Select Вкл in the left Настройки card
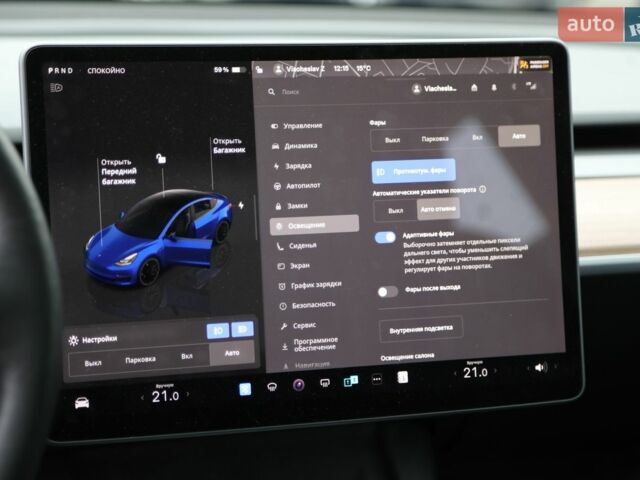 [187, 356]
